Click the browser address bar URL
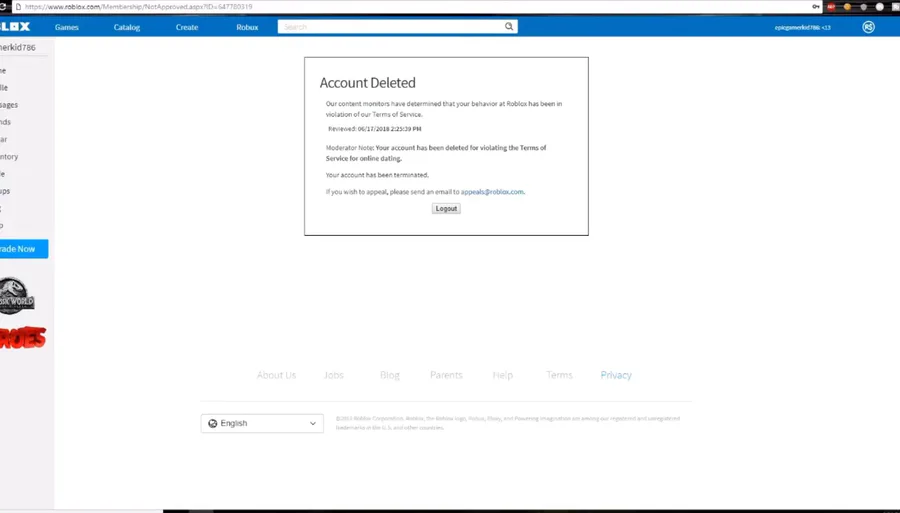Viewport: 900px width, 513px height. [x=138, y=7]
